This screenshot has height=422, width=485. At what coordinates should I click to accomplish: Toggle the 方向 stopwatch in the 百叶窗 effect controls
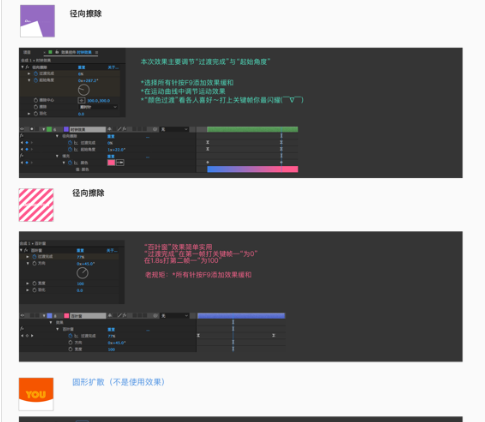point(34,263)
